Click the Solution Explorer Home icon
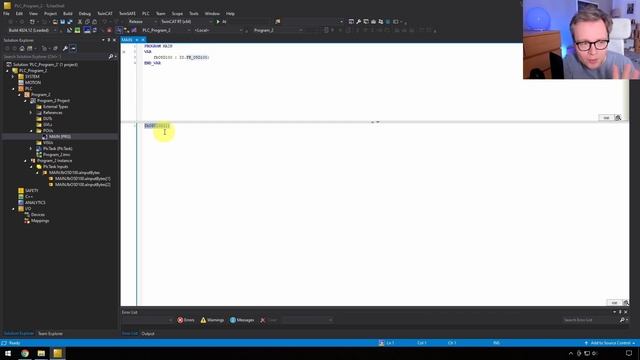This screenshot has width=640, height=360. (22, 48)
